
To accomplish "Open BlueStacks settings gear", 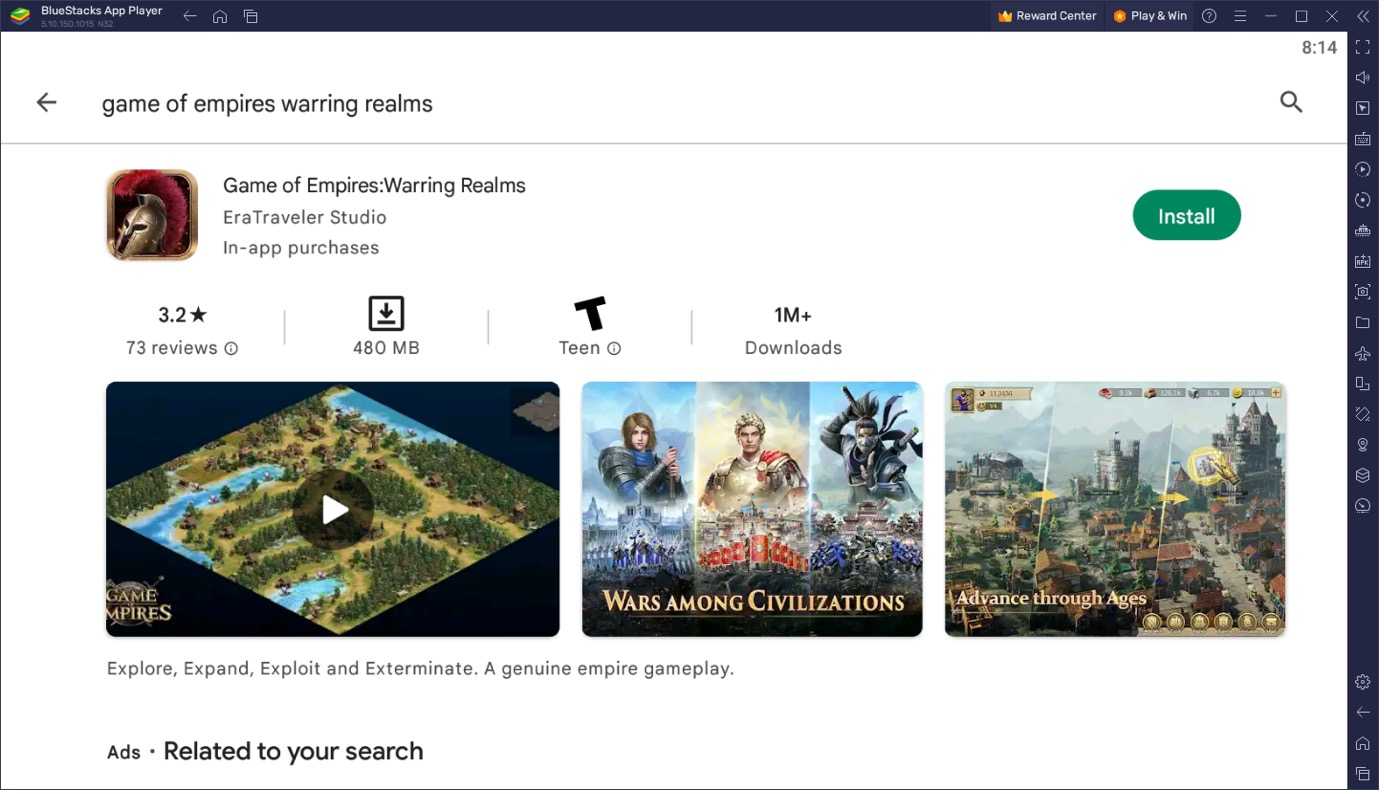I will tap(1362, 682).
